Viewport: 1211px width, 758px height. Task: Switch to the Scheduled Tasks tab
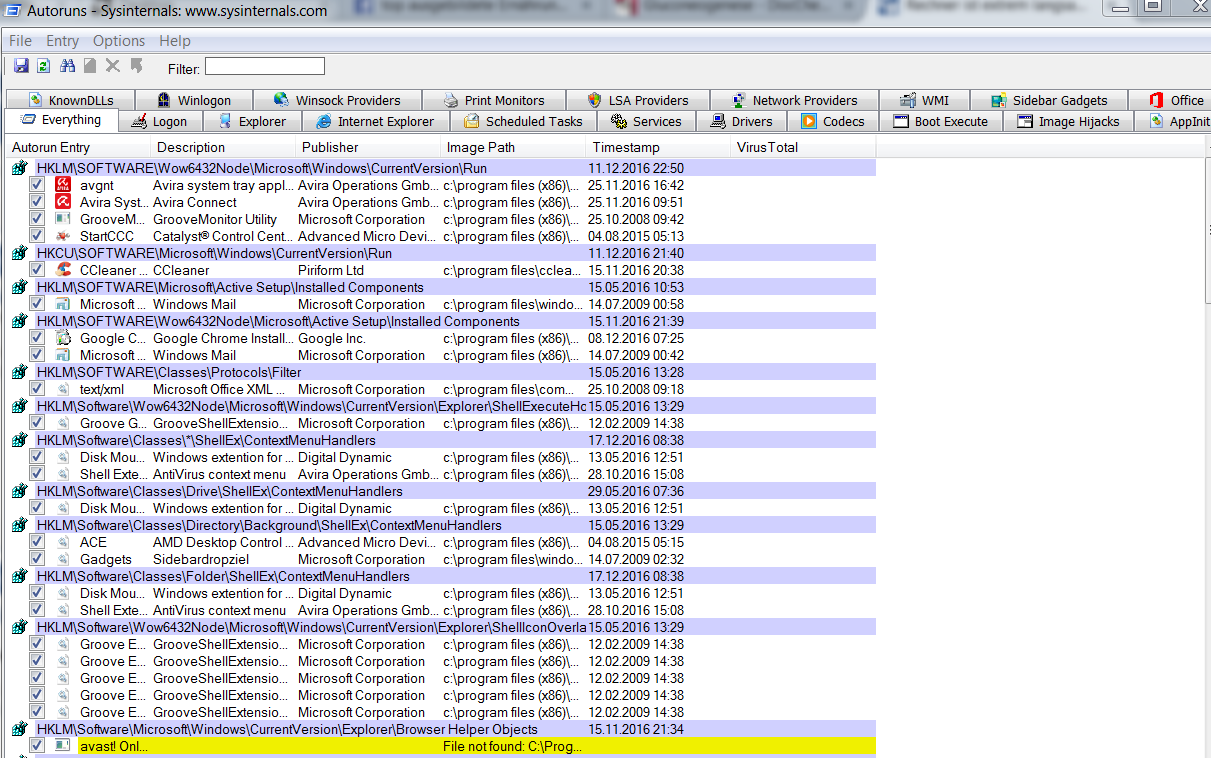[x=524, y=121]
